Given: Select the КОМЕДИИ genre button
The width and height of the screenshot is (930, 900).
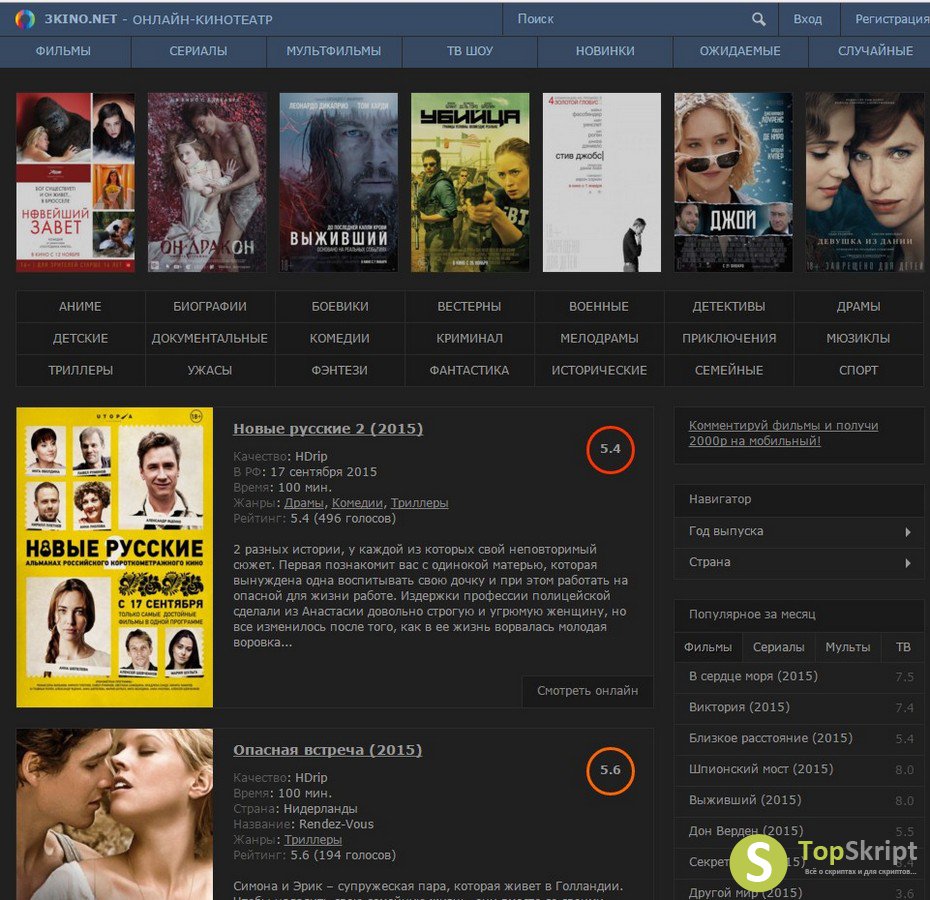Looking at the screenshot, I should pos(340,339).
